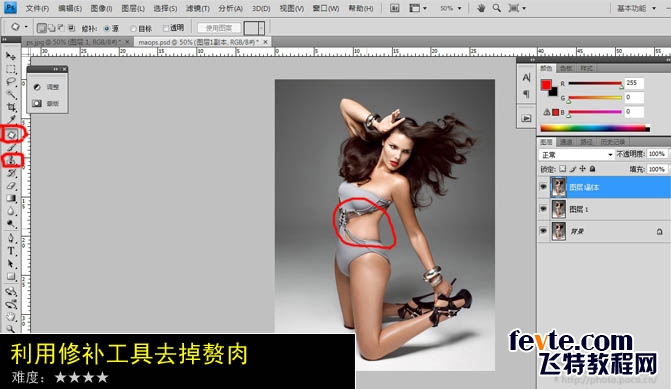Toggle visibility of Layer 1
Image resolution: width=671 pixels, height=389 pixels.
(543, 209)
